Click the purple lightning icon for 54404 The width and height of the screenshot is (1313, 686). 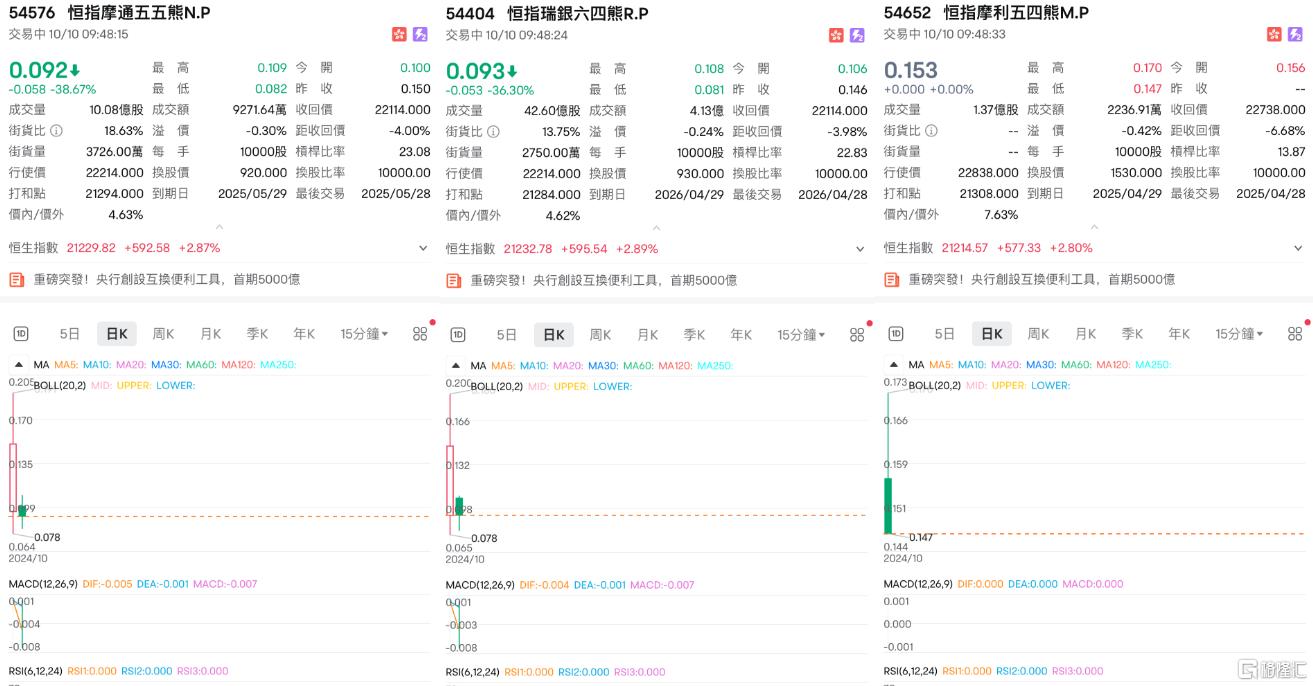857,35
